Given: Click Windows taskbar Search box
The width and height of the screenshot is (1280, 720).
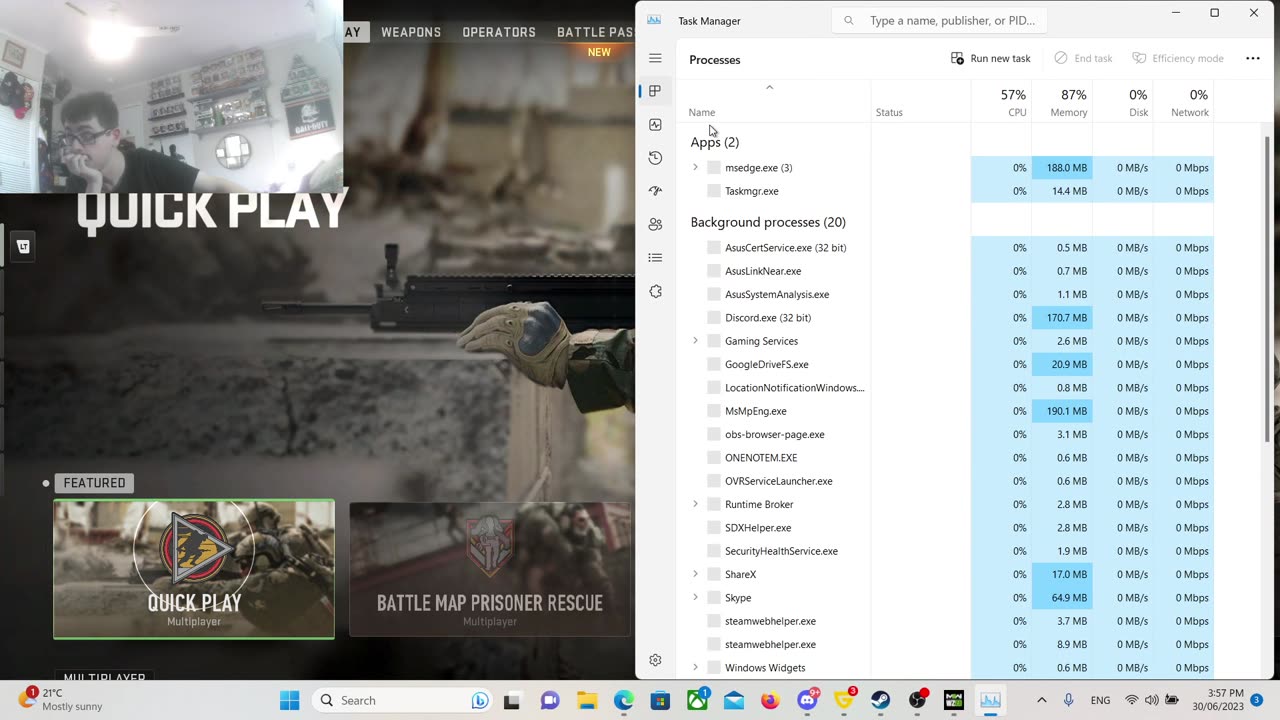Looking at the screenshot, I should point(404,701).
